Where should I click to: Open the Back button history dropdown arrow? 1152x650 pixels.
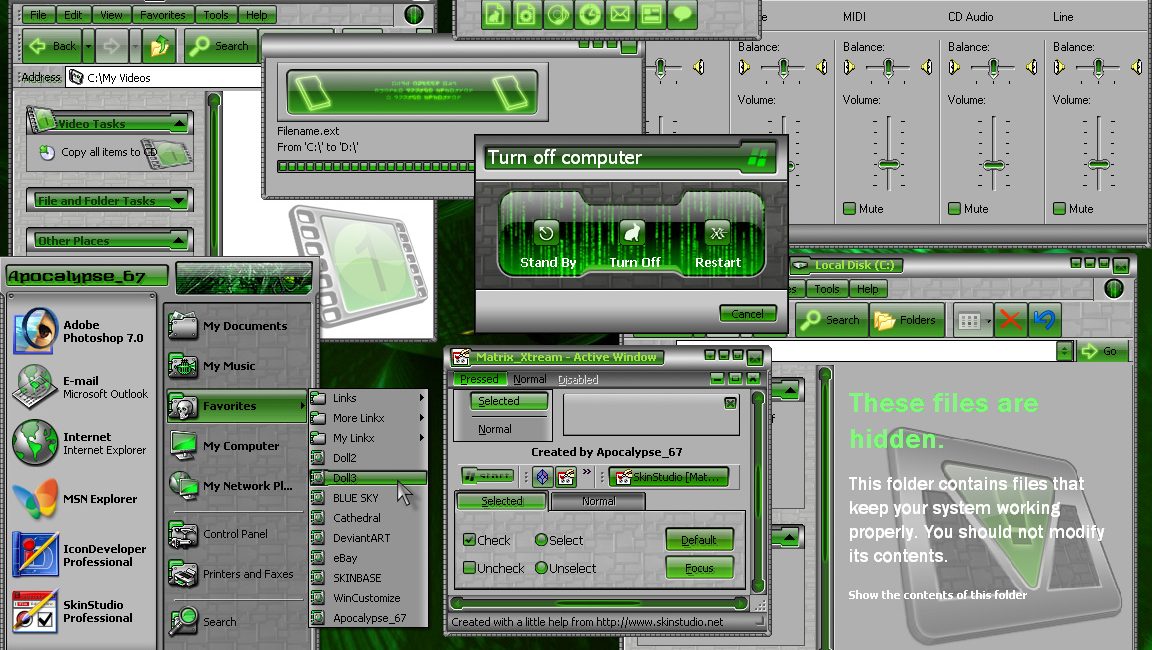pos(89,46)
